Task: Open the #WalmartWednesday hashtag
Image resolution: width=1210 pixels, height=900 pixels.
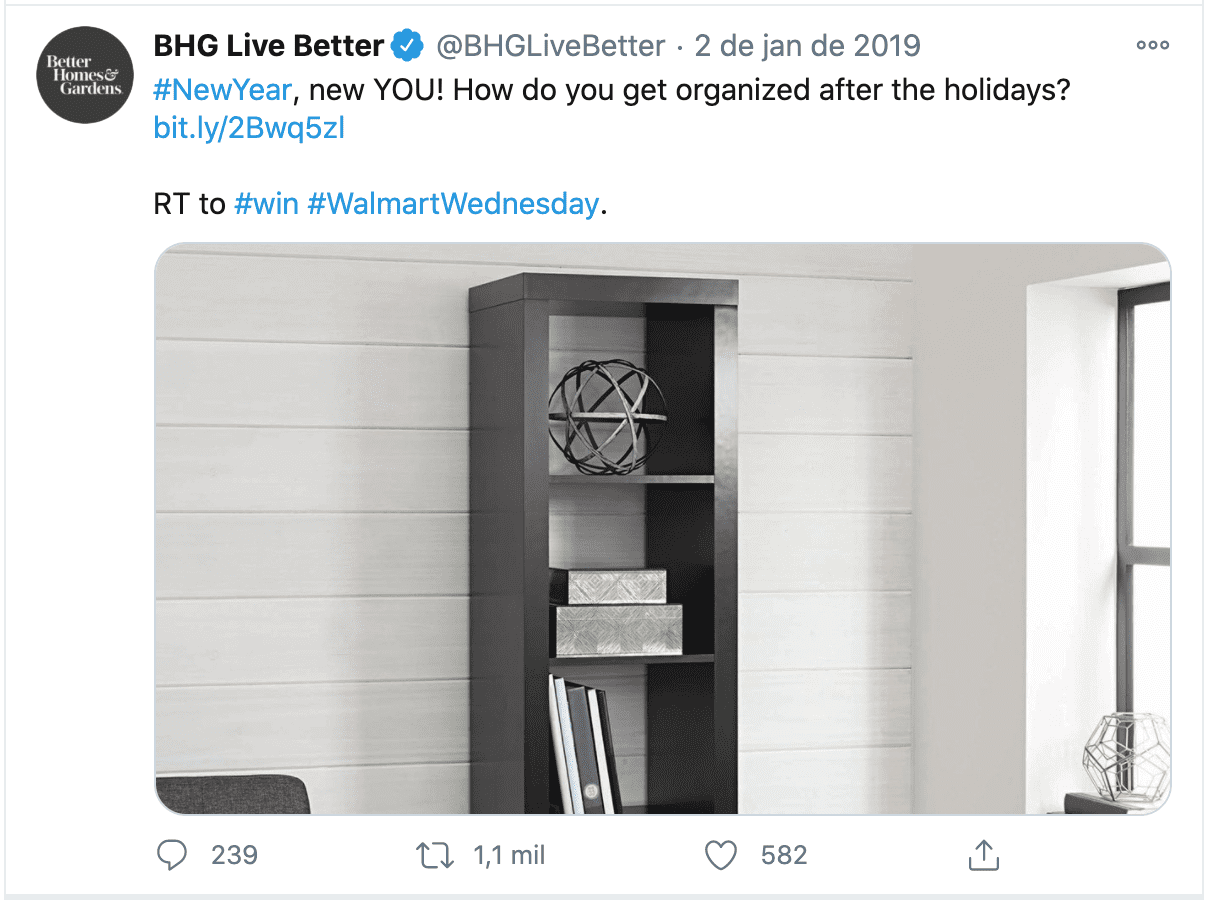Action: (453, 204)
